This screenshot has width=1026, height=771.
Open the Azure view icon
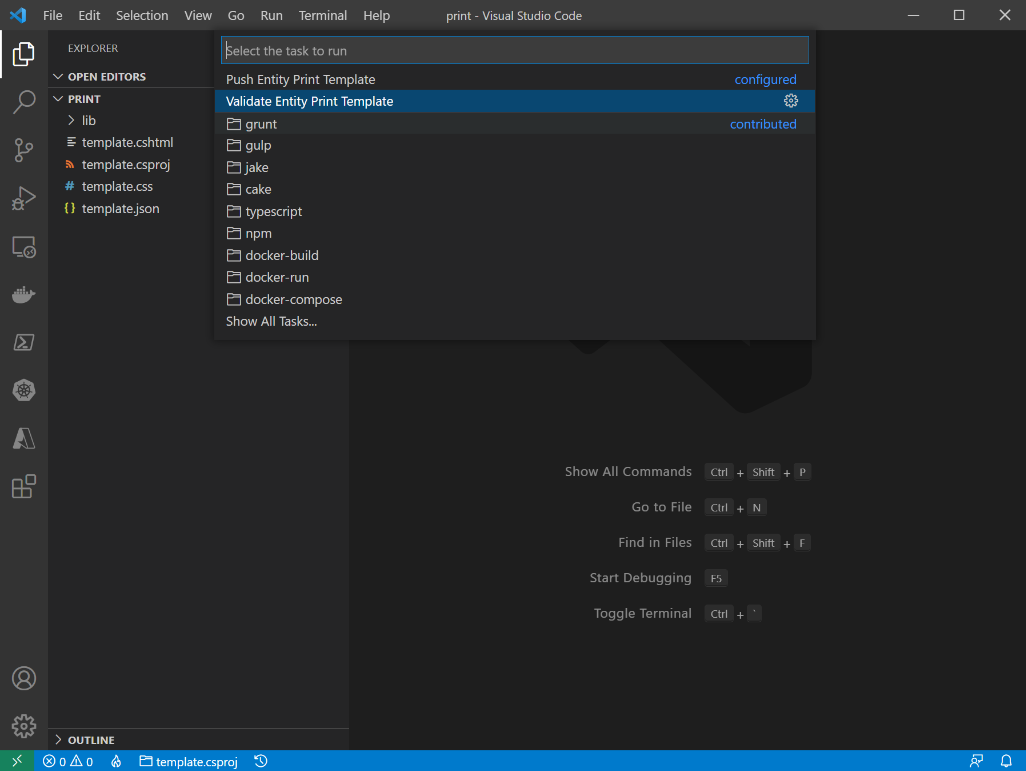24,438
